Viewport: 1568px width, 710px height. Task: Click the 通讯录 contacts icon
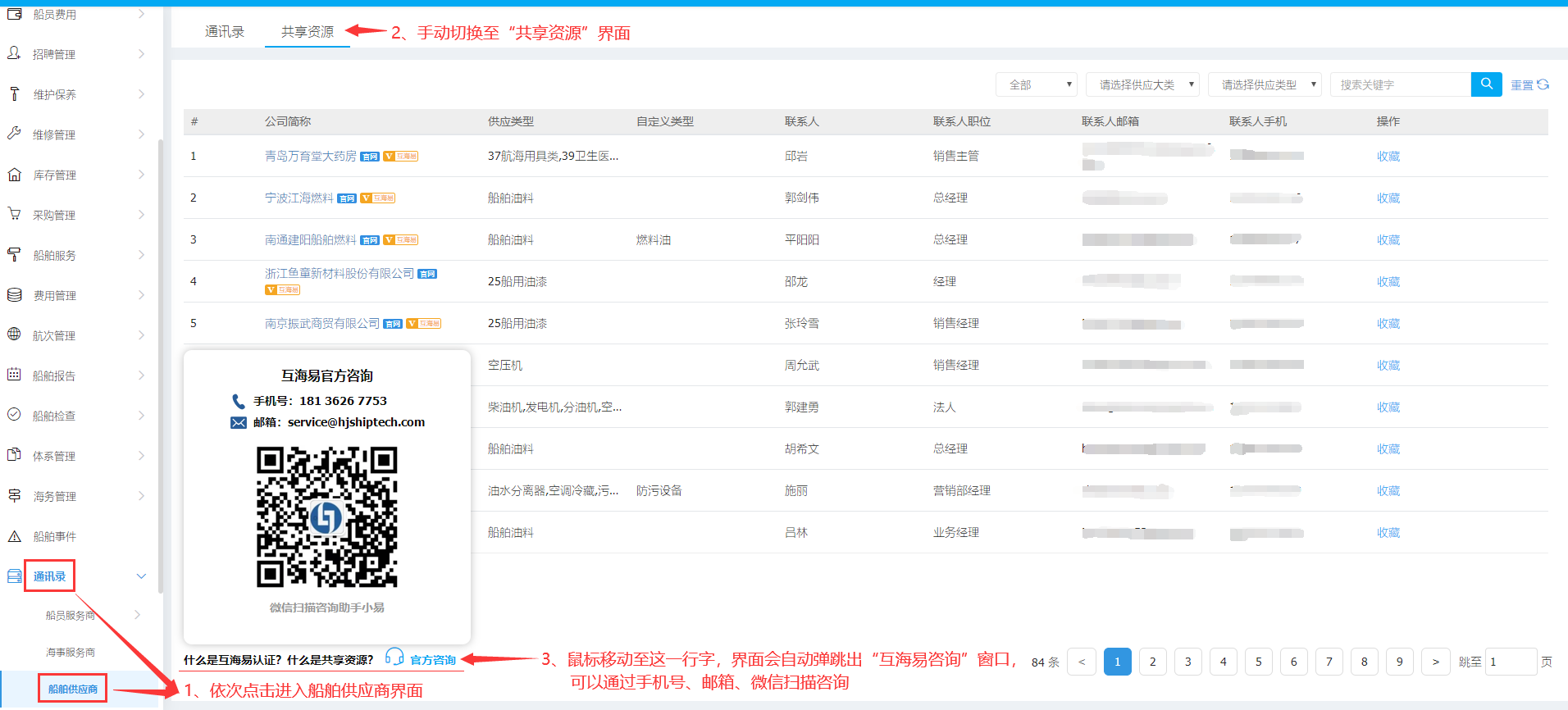tap(15, 576)
